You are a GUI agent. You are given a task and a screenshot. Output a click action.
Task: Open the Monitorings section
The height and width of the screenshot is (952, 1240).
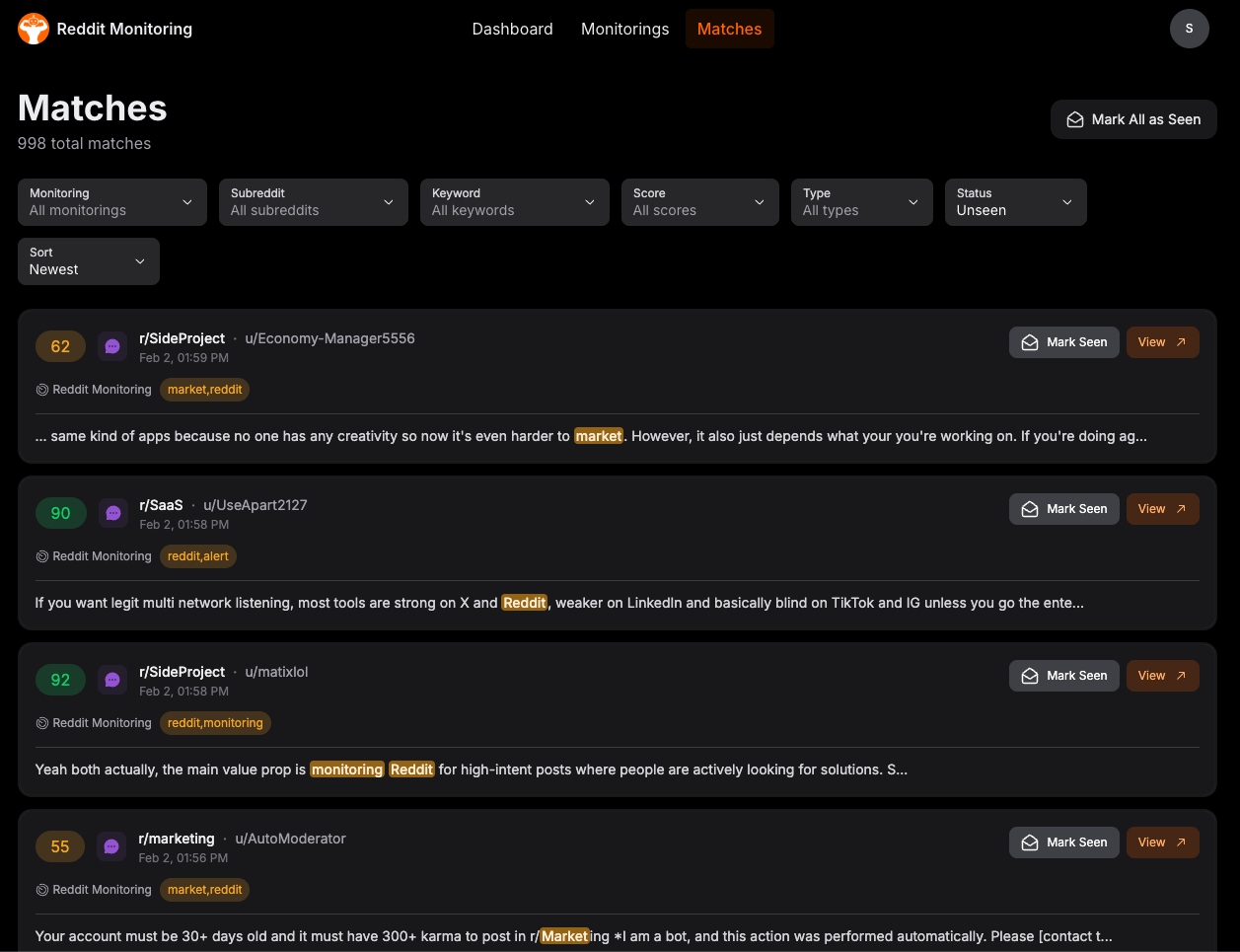point(624,29)
